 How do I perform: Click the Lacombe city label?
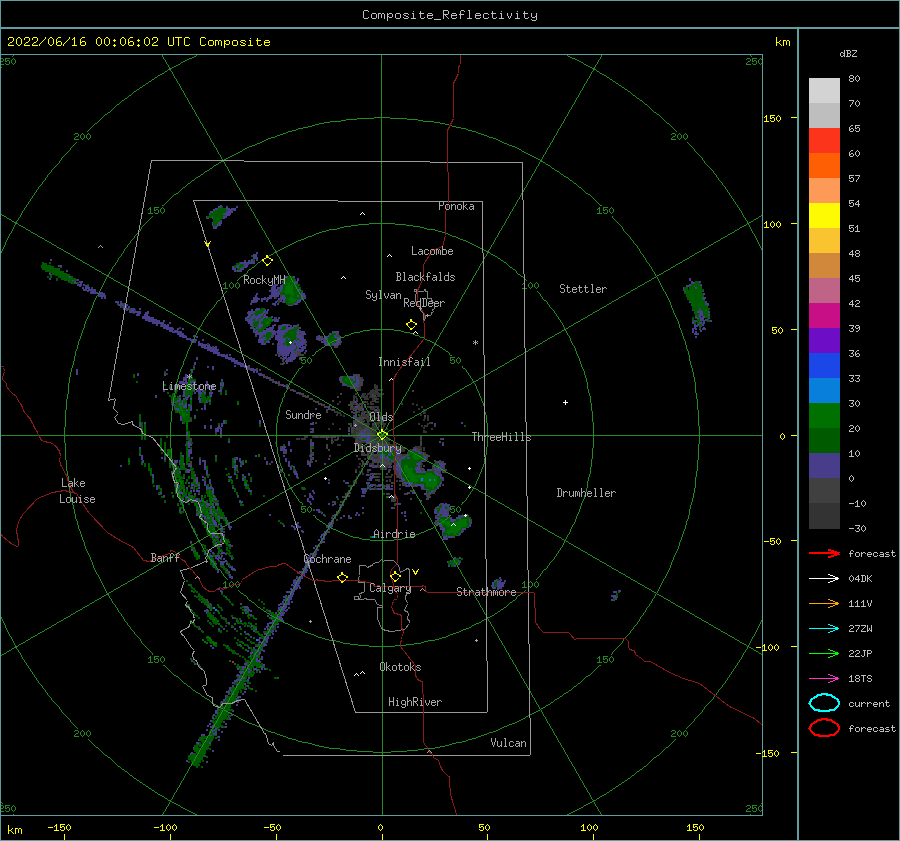(x=432, y=251)
